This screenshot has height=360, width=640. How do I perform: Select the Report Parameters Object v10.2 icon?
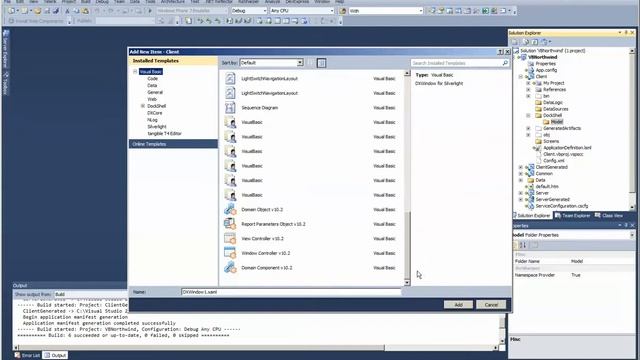coord(230,224)
